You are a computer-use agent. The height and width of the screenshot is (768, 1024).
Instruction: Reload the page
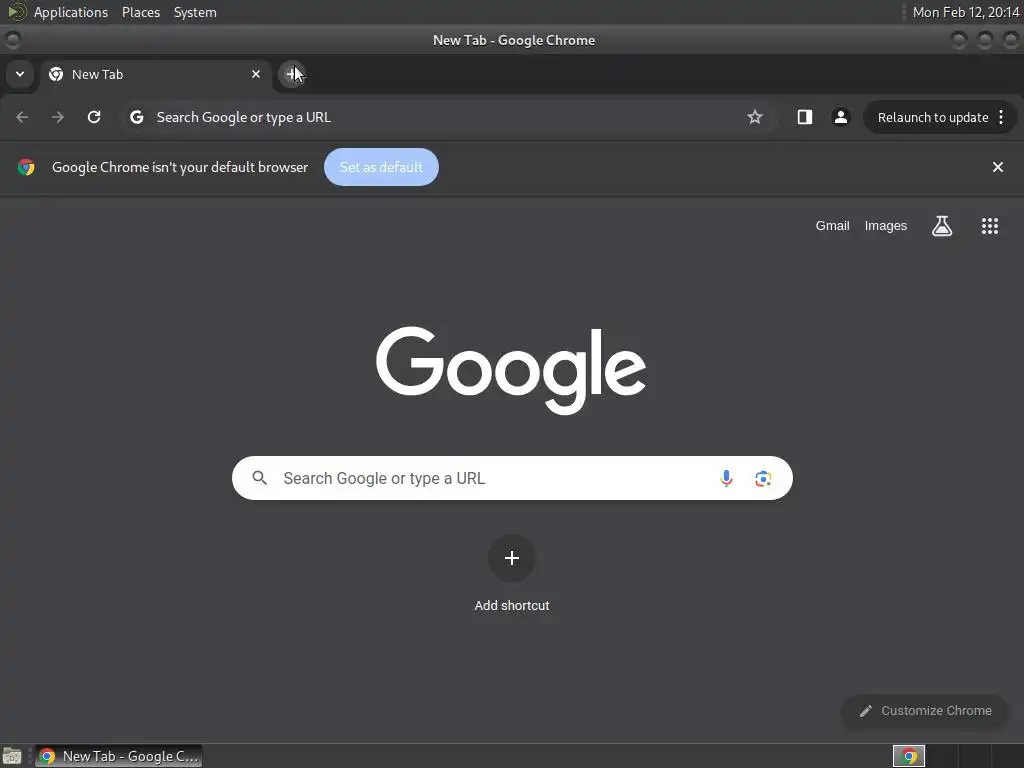[94, 117]
